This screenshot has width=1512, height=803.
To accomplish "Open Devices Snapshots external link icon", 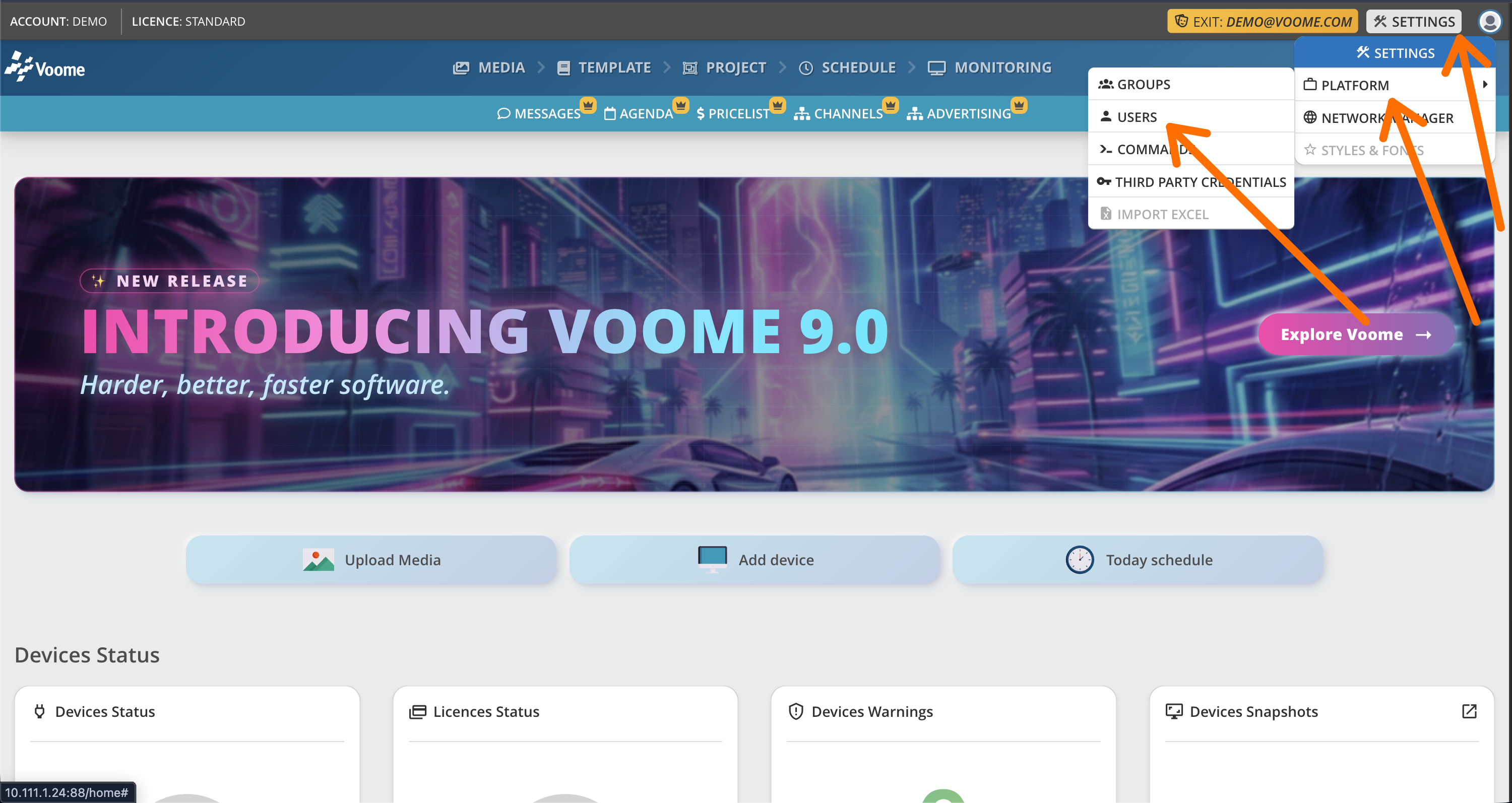I will coord(1469,711).
